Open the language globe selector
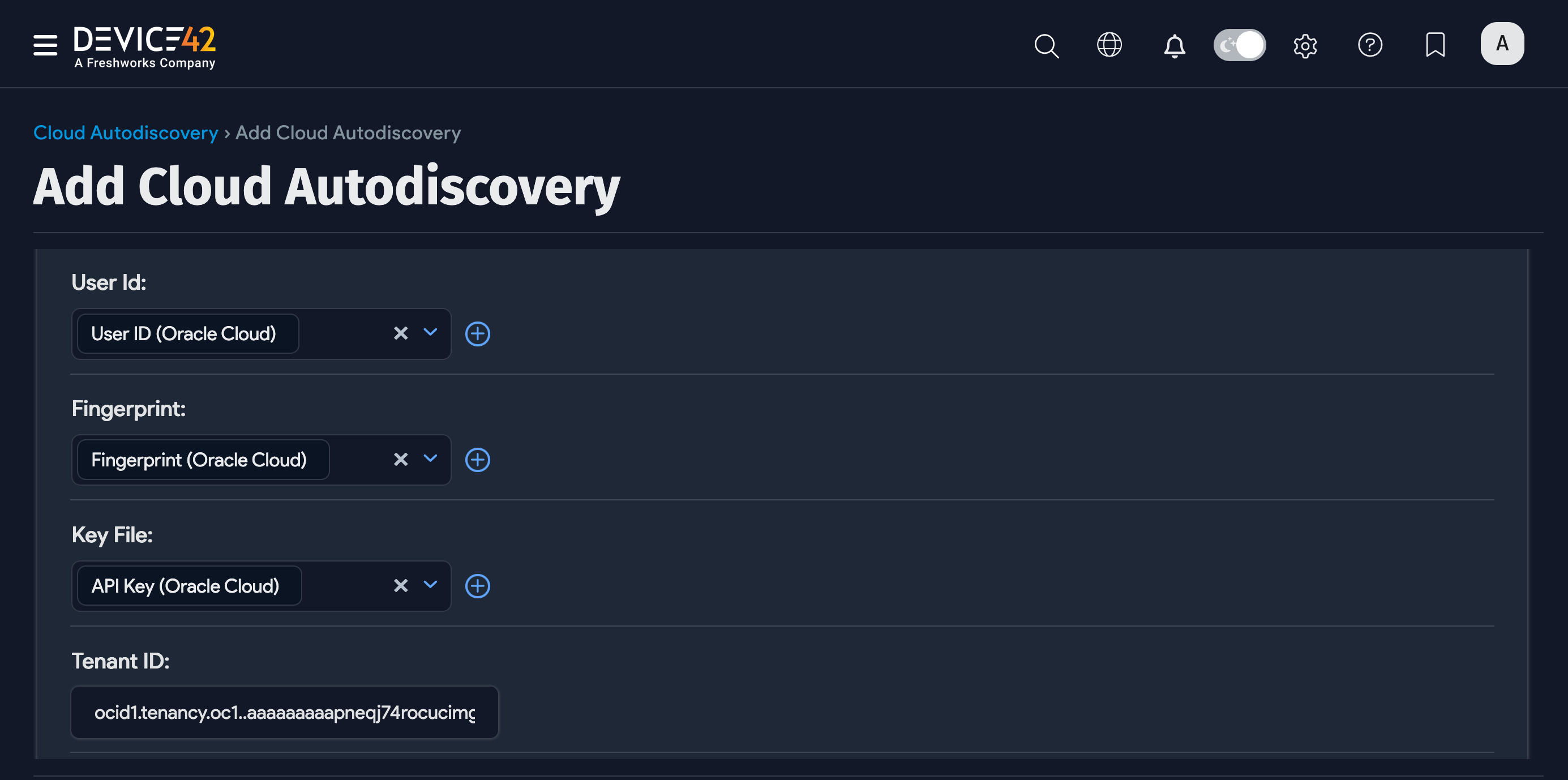 tap(1109, 45)
